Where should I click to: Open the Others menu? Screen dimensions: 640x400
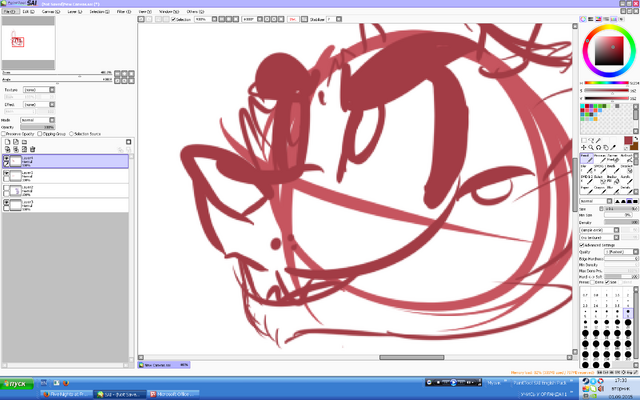click(195, 11)
